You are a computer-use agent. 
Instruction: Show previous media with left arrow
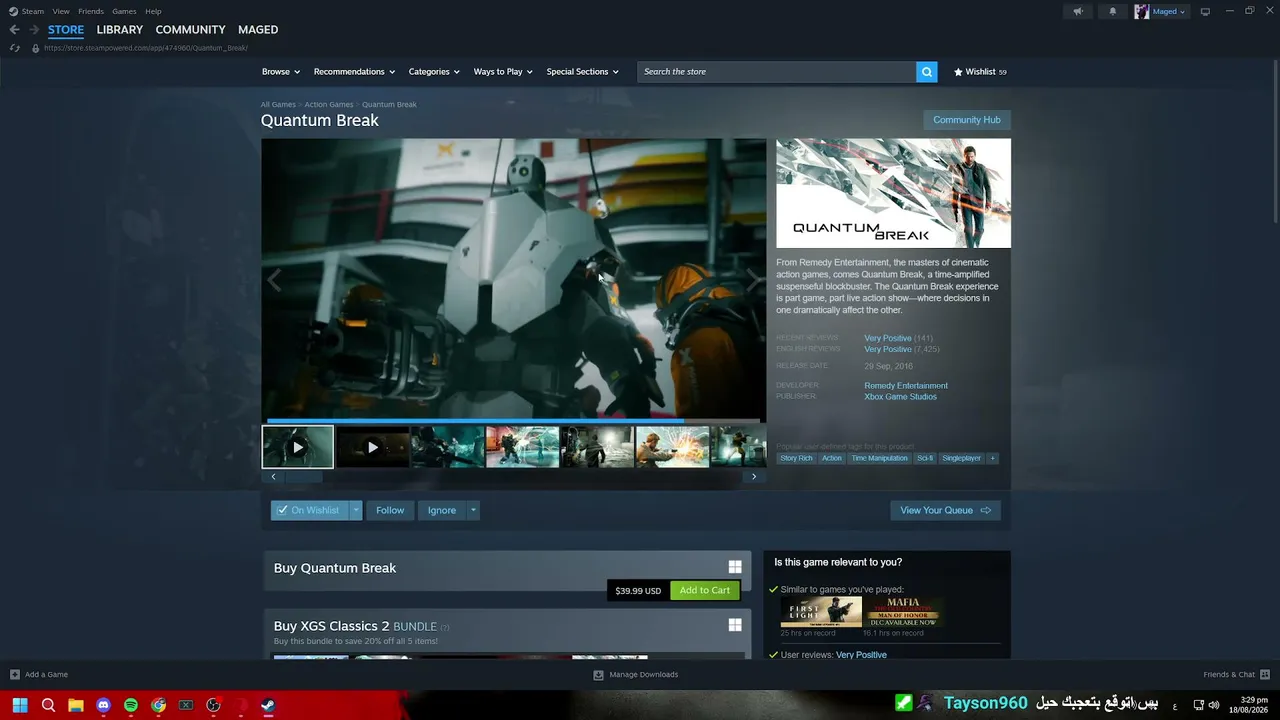(273, 281)
